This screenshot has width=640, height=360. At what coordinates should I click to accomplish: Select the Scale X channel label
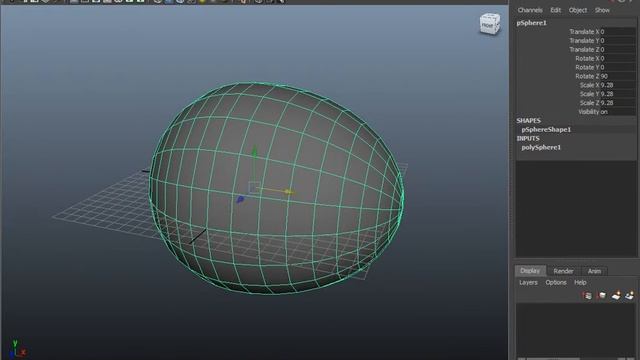coord(589,85)
